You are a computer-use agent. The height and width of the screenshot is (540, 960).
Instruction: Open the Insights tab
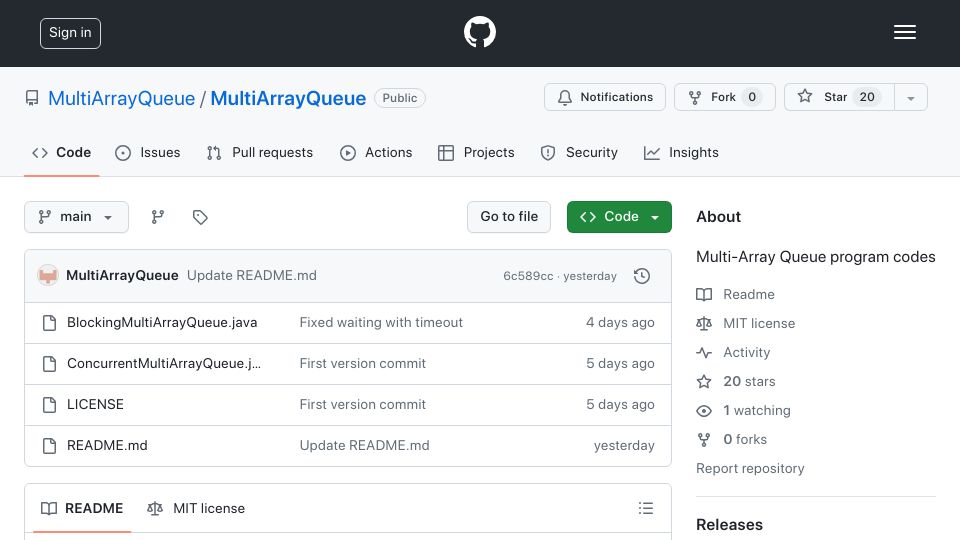pyautogui.click(x=681, y=152)
